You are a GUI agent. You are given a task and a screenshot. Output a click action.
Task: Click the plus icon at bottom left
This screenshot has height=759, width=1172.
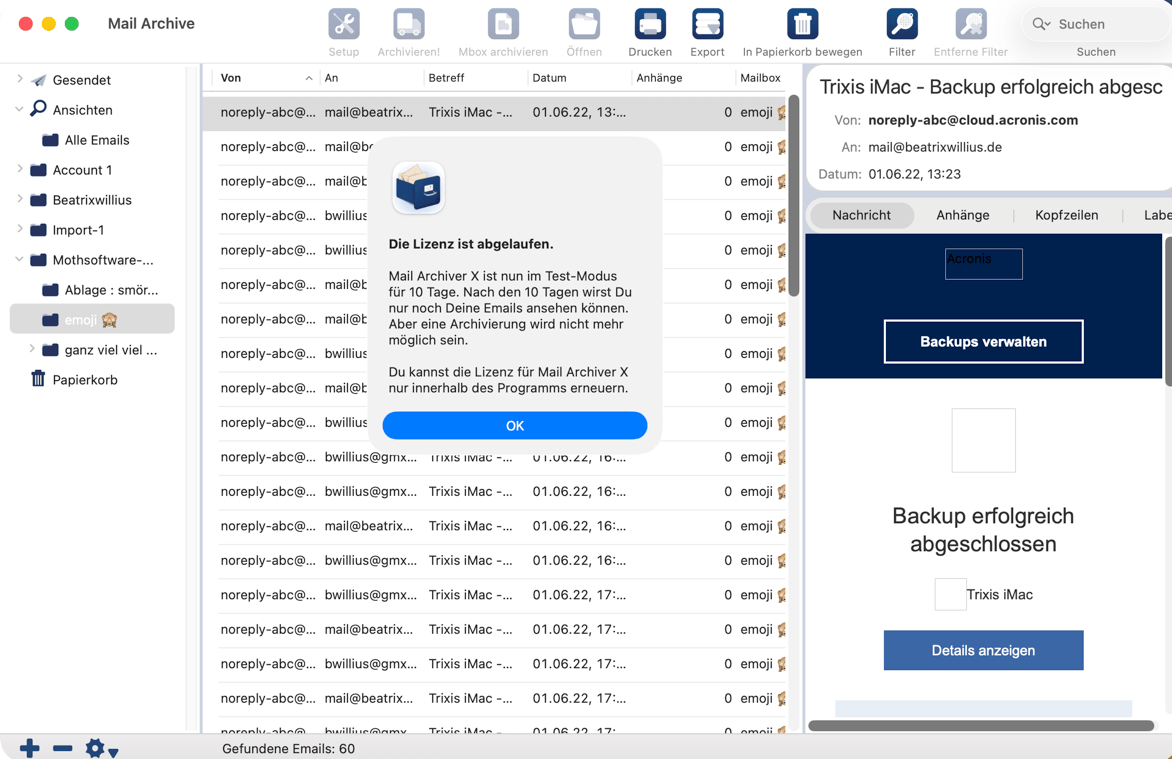(30, 748)
